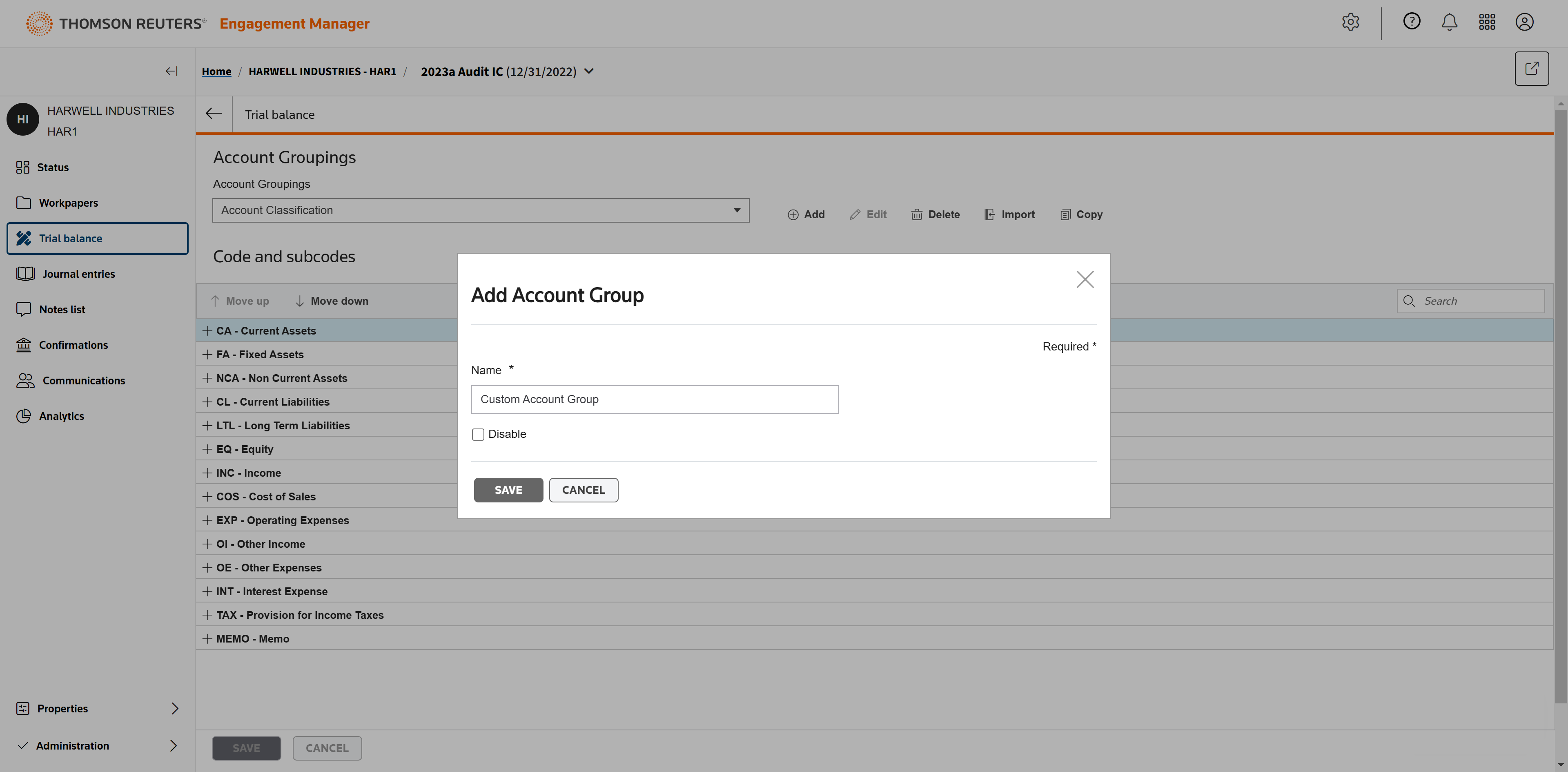Expand the FA - Fixed Assets group
The width and height of the screenshot is (1568, 772).
[207, 354]
